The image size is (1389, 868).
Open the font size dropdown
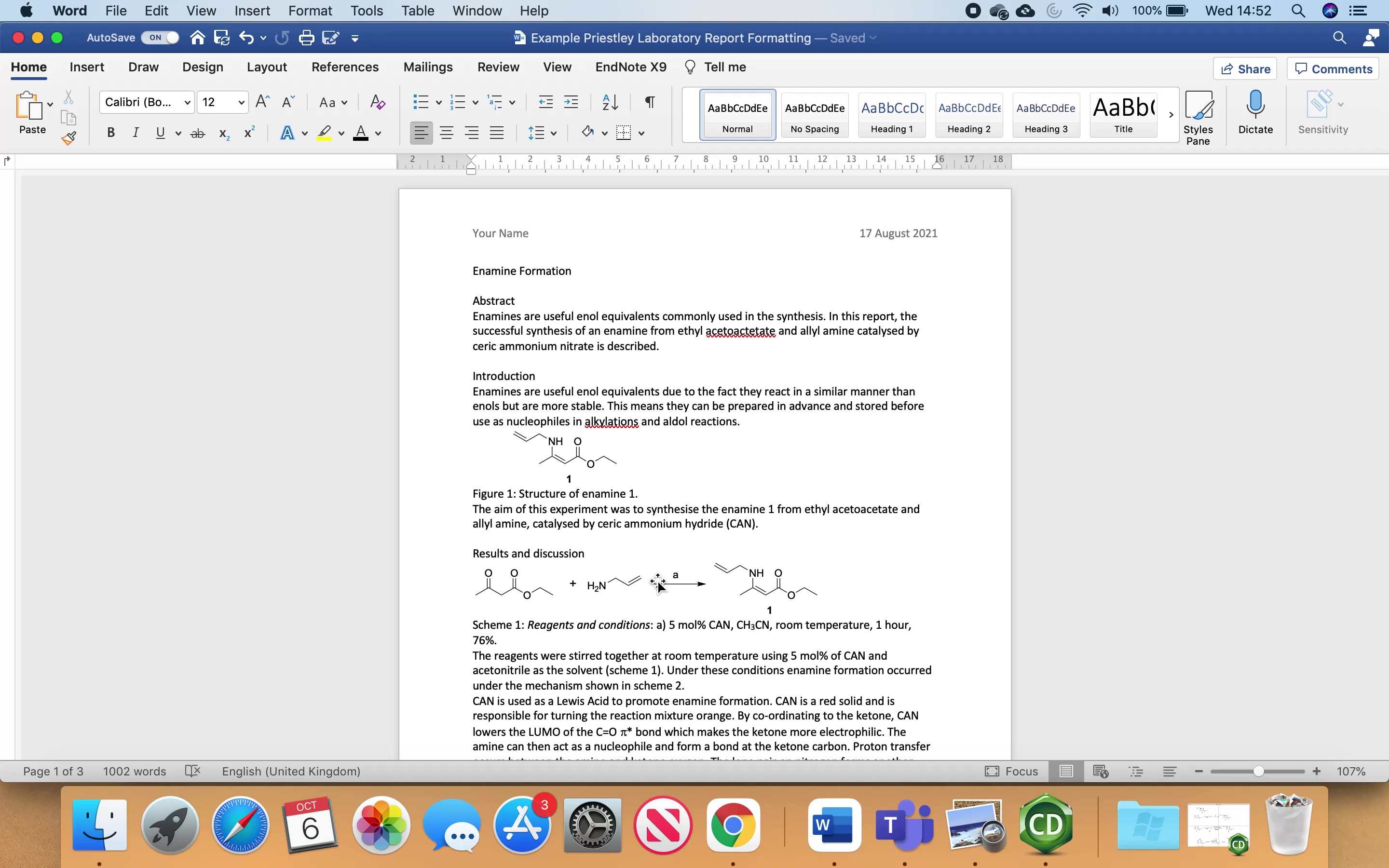point(241,102)
